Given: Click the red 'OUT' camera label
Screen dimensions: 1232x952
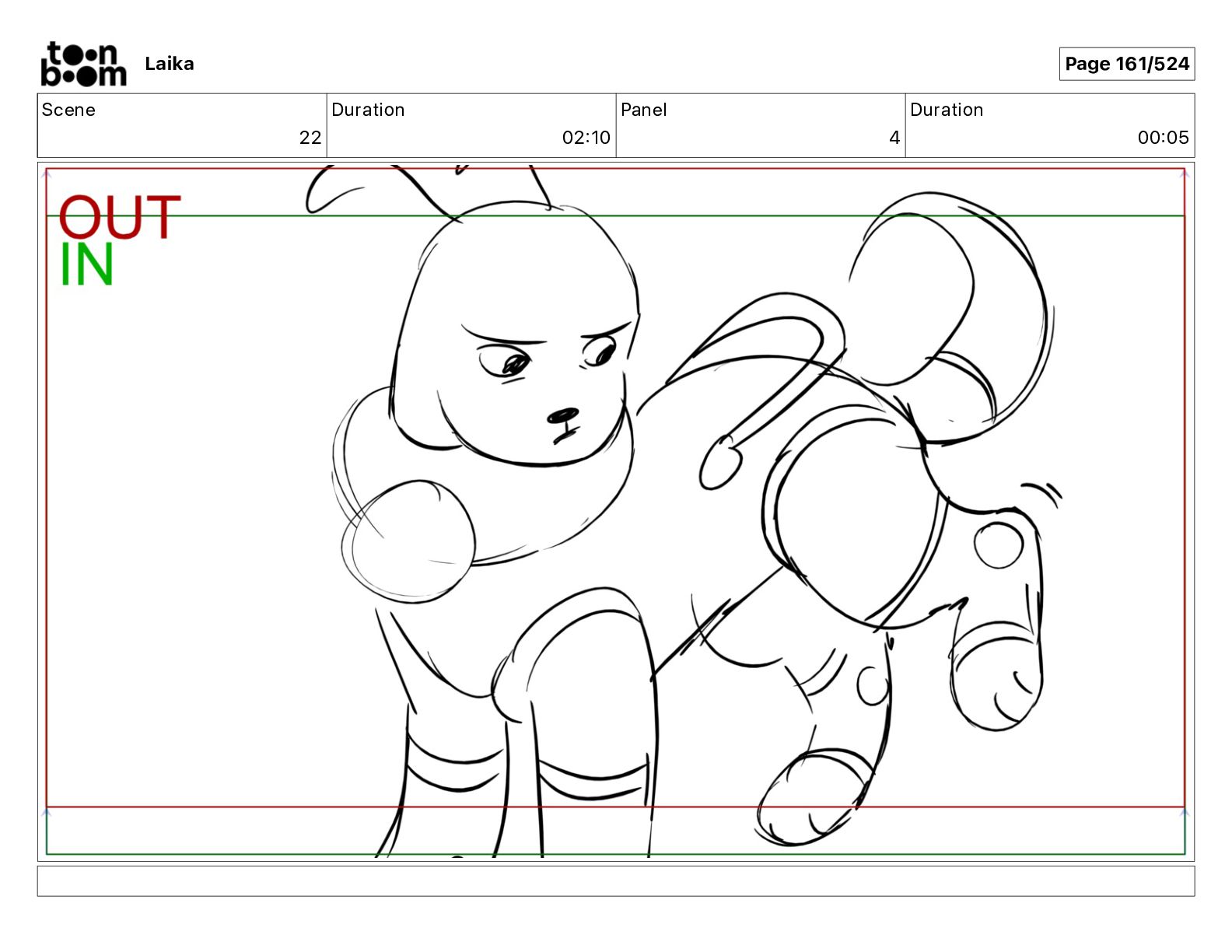Looking at the screenshot, I should coord(120,218).
